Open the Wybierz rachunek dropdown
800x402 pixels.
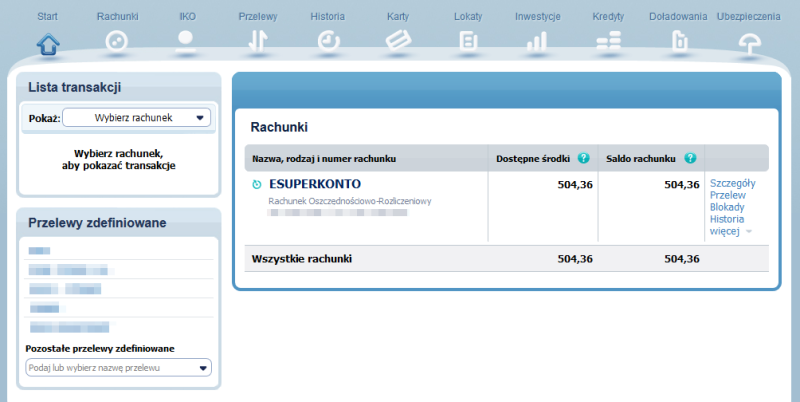pos(136,118)
